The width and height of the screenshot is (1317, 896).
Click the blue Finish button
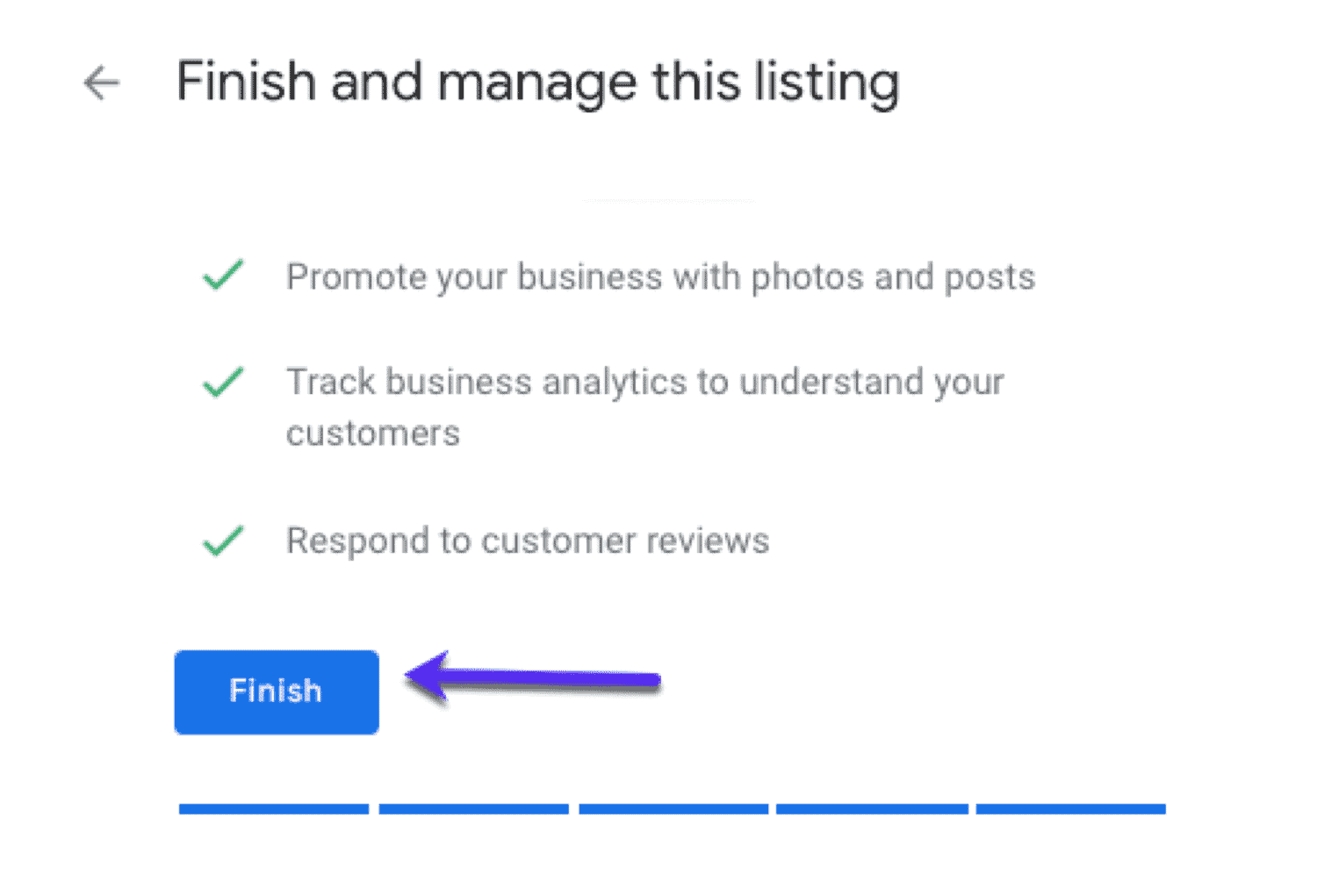point(277,692)
